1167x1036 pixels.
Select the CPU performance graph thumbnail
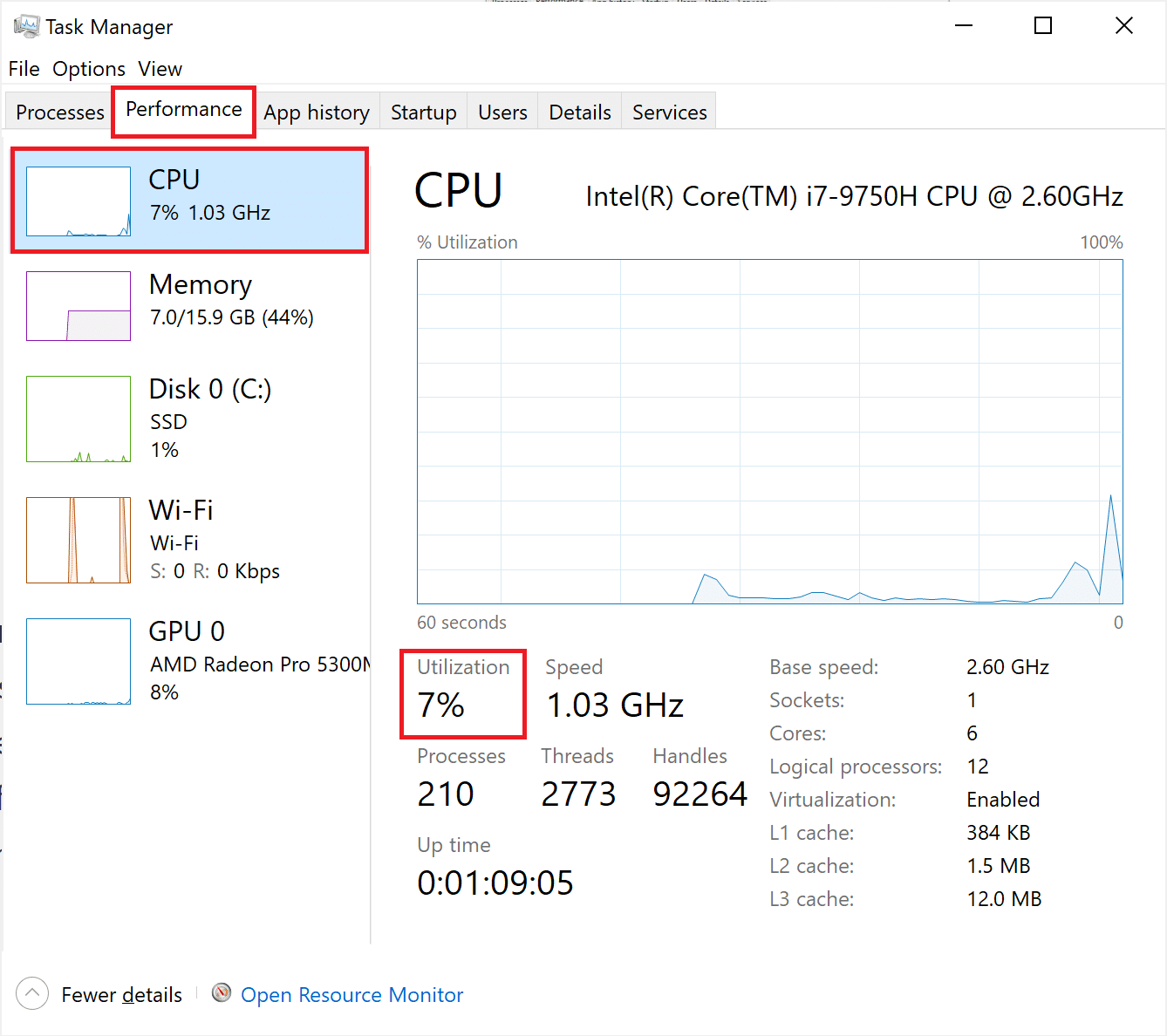[x=78, y=201]
